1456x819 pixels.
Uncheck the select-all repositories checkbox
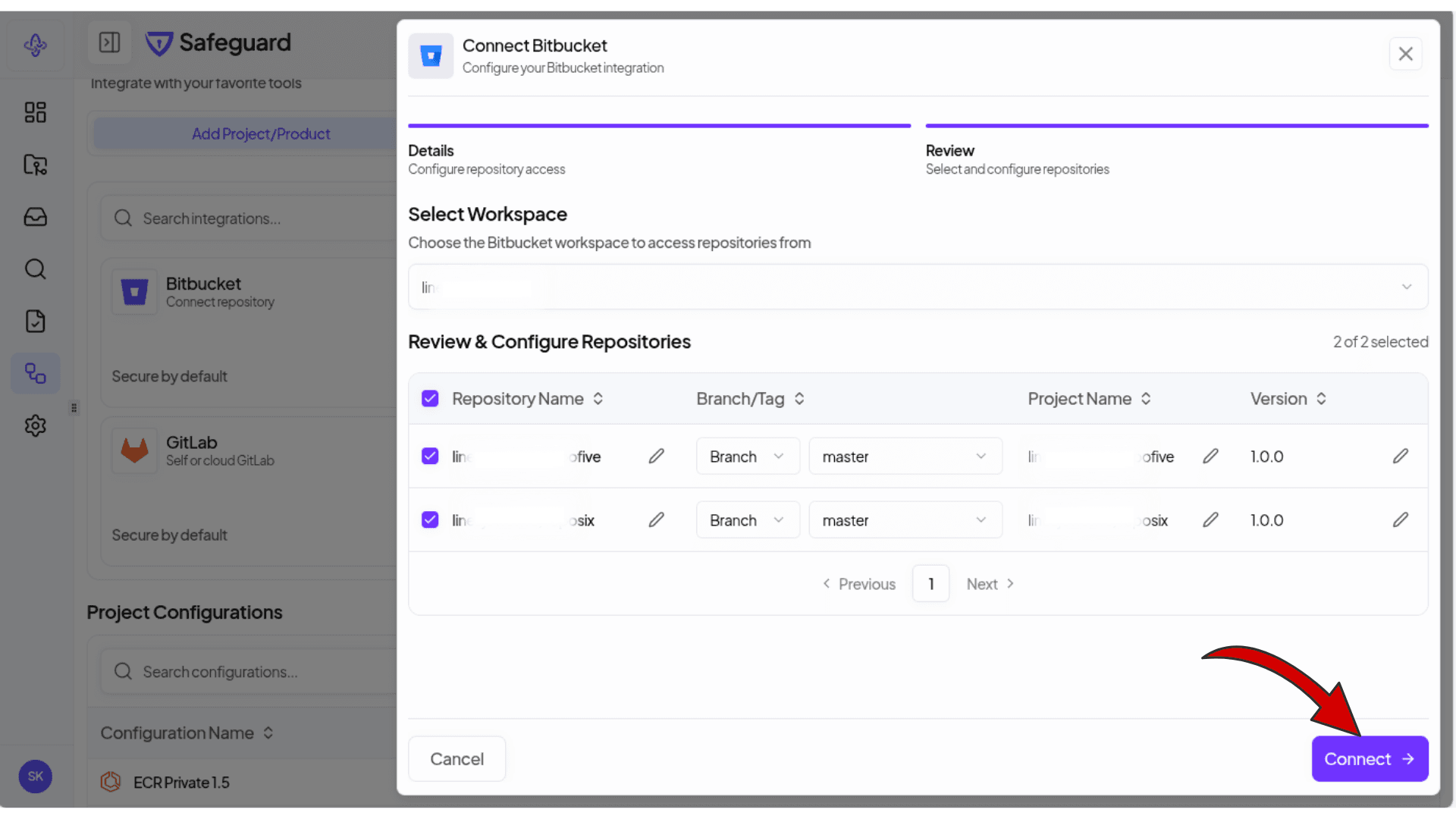[430, 398]
